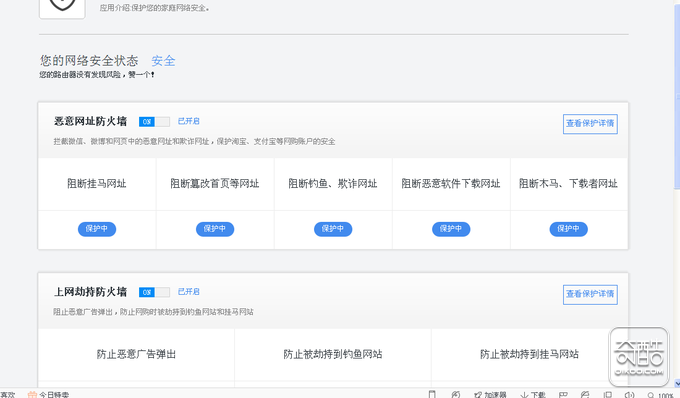Select the 阻断钓鱼、欺诈网址 cell label
The width and height of the screenshot is (680, 398).
pos(333,184)
